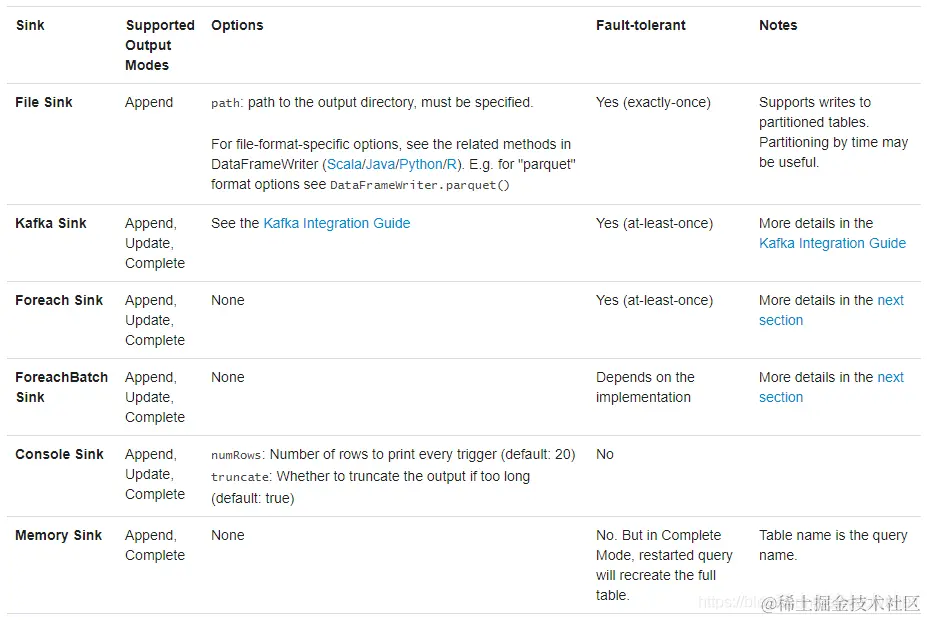The height and width of the screenshot is (620, 927).
Task: Click the Notes column header
Action: [x=778, y=25]
